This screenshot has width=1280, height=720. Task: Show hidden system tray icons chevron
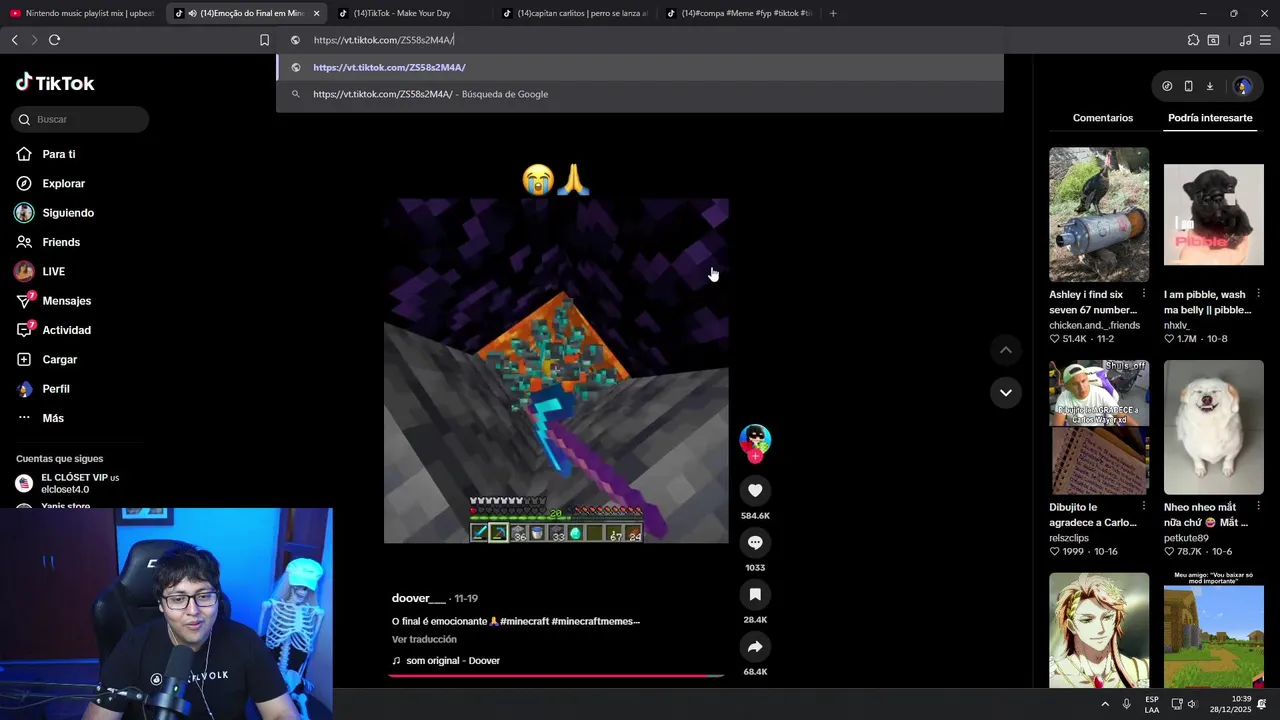(x=1103, y=704)
